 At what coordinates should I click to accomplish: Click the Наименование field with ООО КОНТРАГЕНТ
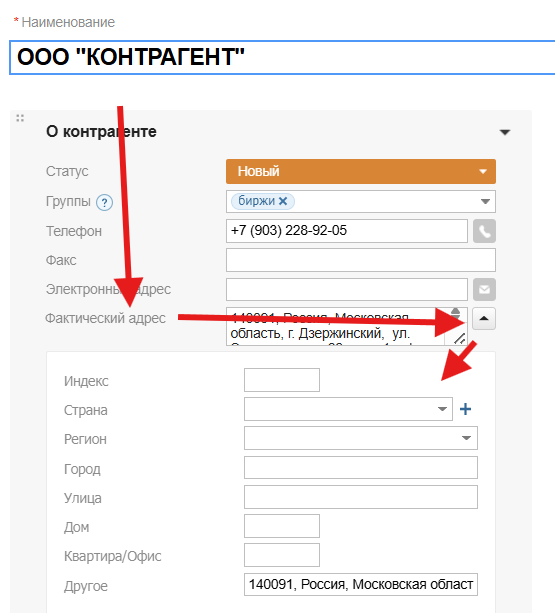click(x=282, y=57)
